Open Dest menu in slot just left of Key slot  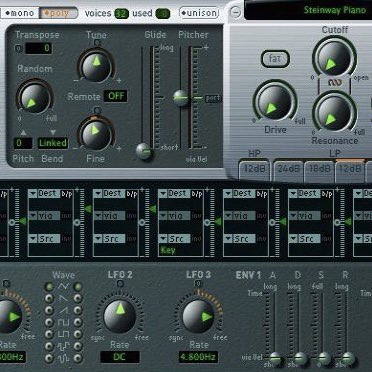(x=110, y=194)
